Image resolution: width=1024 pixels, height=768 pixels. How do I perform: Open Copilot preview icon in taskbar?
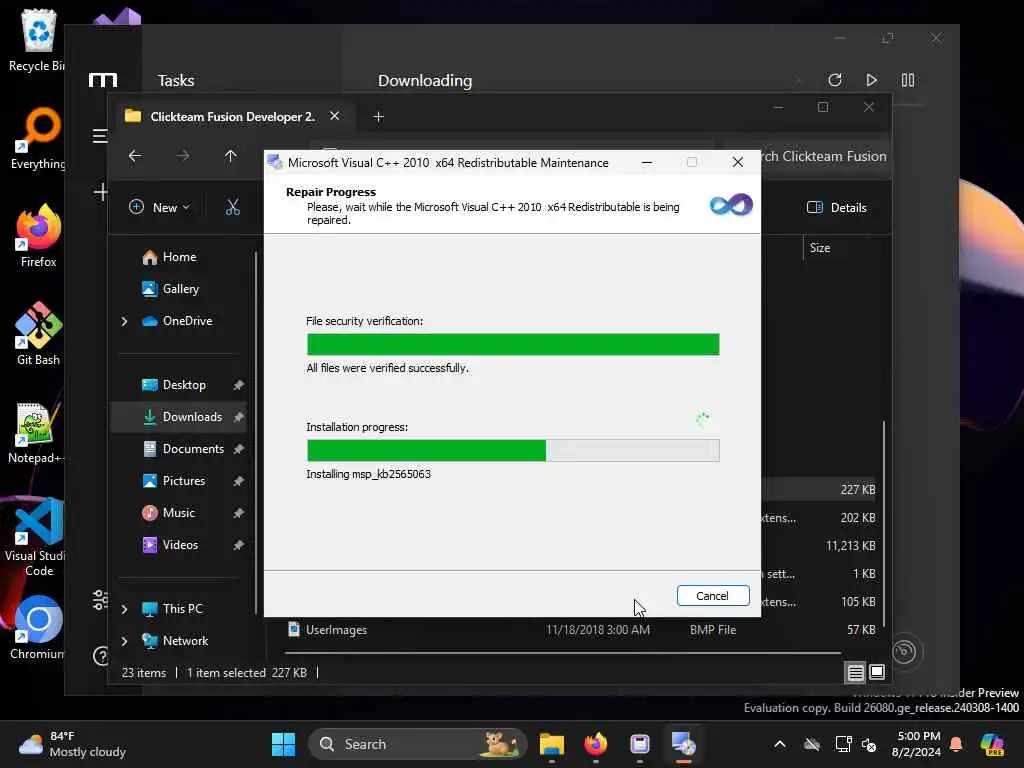click(x=992, y=744)
